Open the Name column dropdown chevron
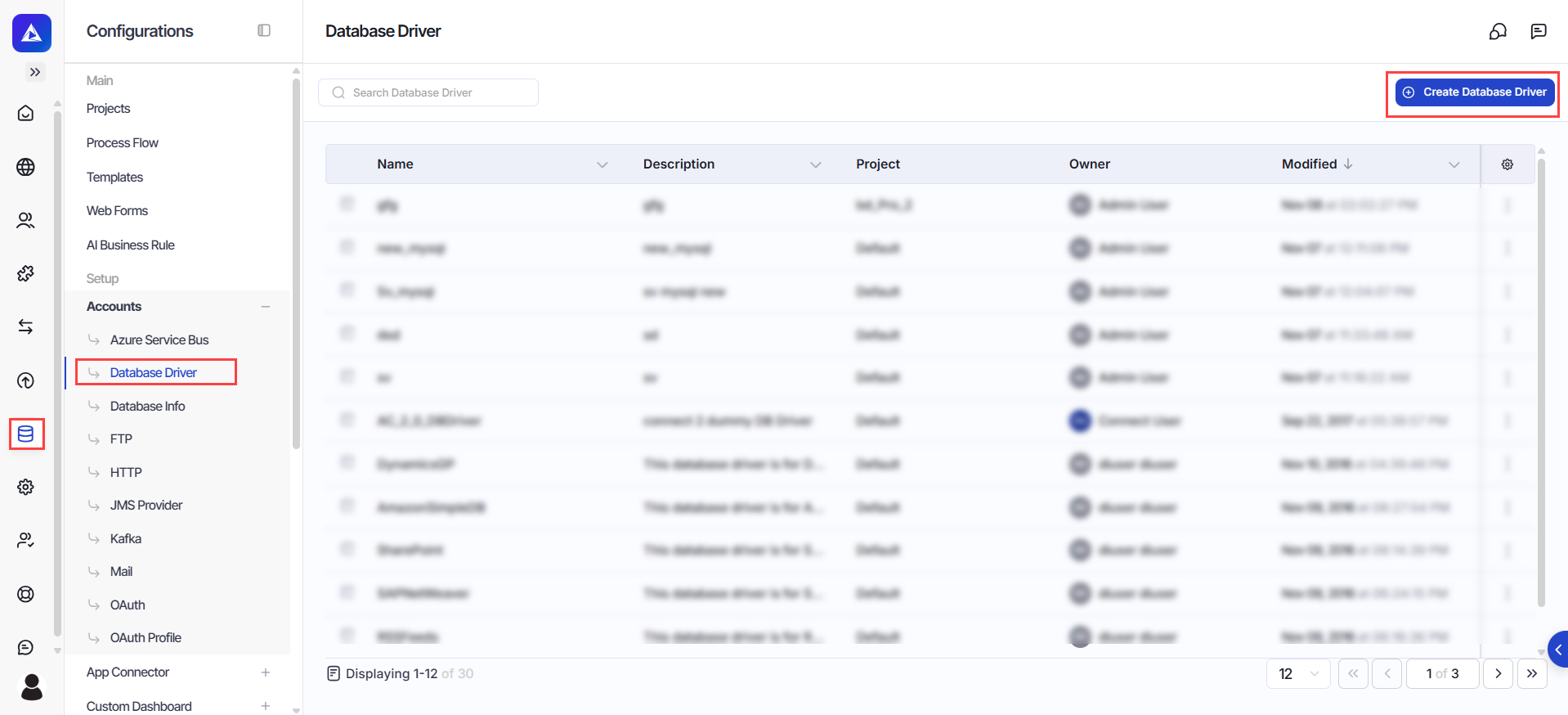The image size is (1568, 715). click(x=603, y=164)
